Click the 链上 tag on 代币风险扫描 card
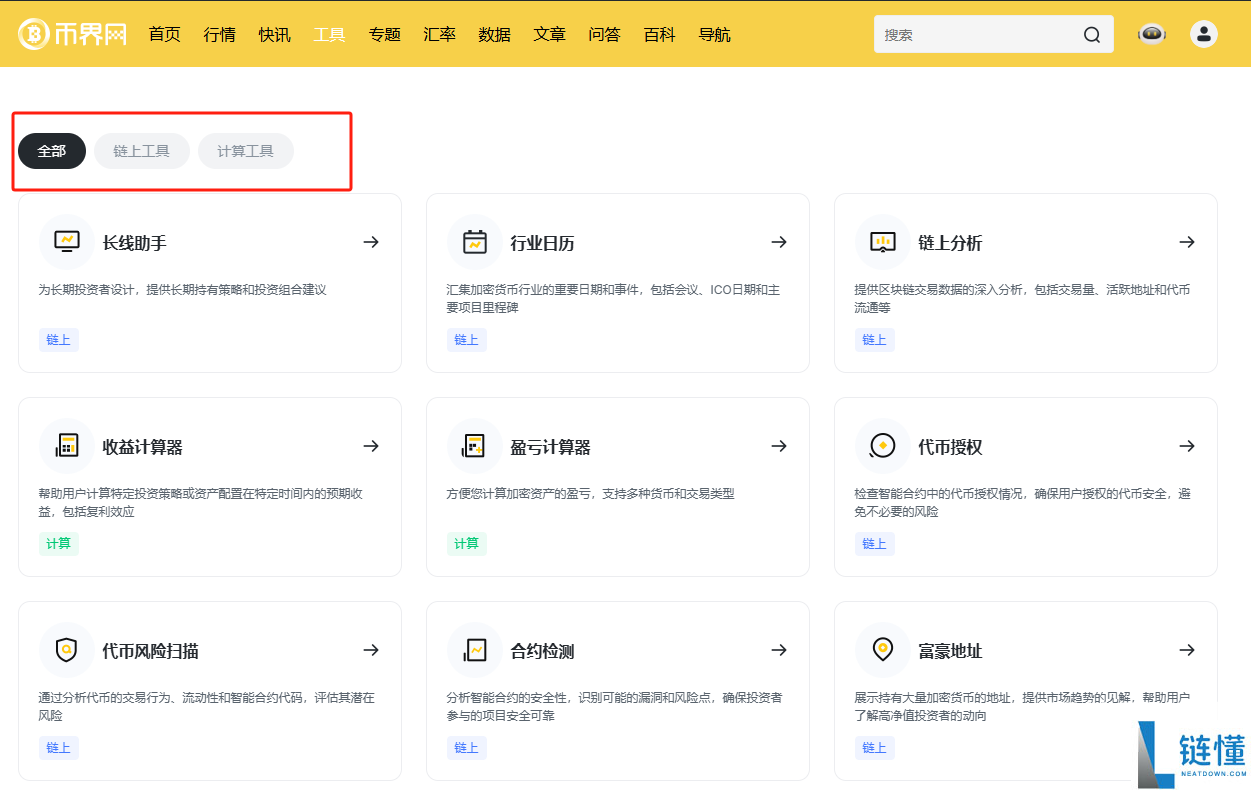Viewport: 1251px width, 790px height. point(59,747)
